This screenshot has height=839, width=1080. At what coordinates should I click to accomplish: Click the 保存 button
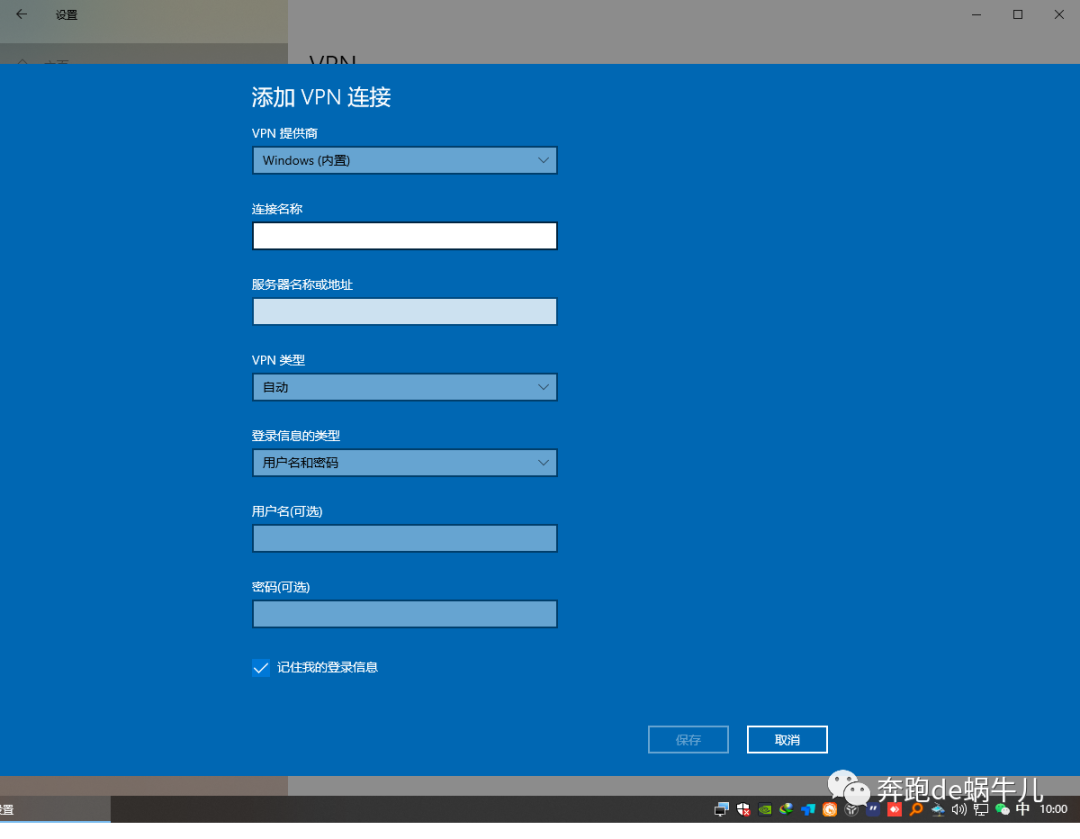688,740
